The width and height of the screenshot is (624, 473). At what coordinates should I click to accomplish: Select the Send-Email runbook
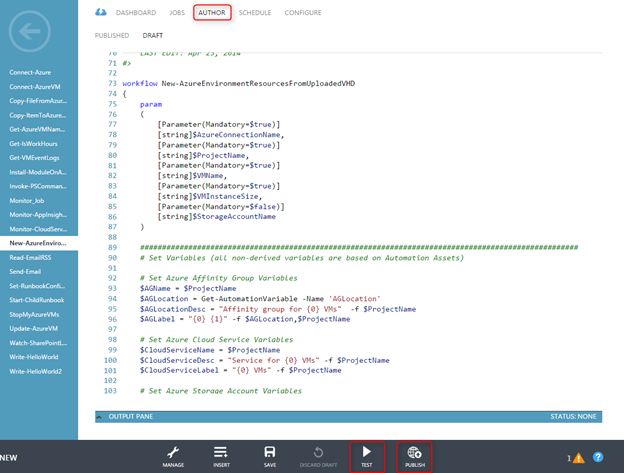coord(25,272)
